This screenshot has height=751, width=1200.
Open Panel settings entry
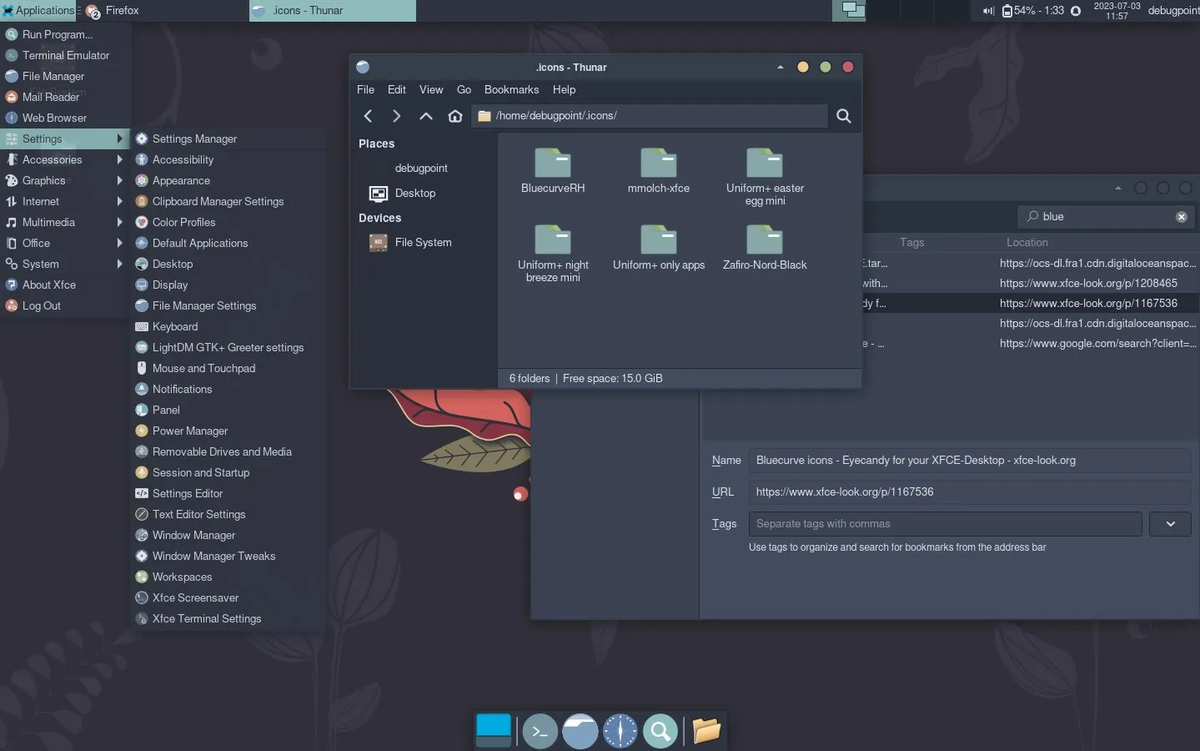pos(229,410)
